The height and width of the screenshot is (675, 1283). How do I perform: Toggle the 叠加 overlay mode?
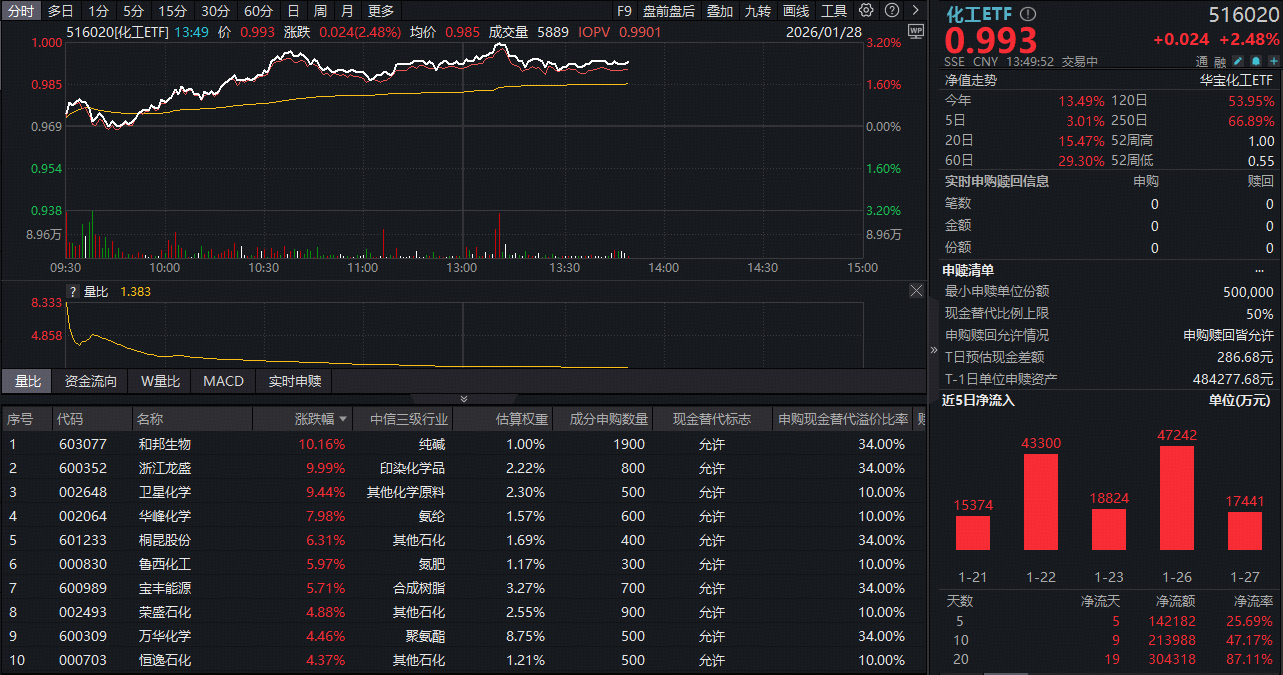click(722, 11)
